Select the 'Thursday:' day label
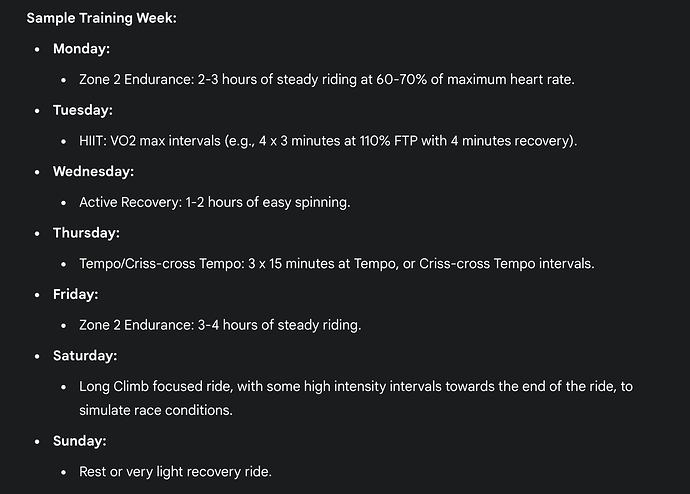 tap(86, 233)
